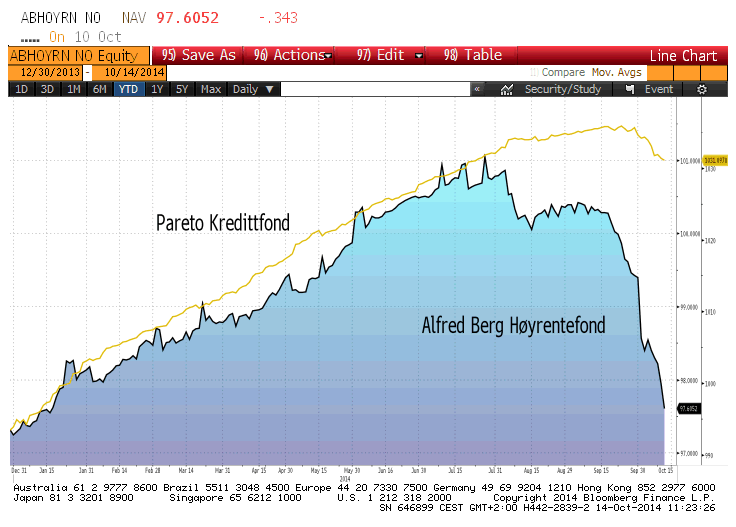The width and height of the screenshot is (736, 527).
Task: Click the ABHOYRN NO ticker header text
Action: [61, 18]
